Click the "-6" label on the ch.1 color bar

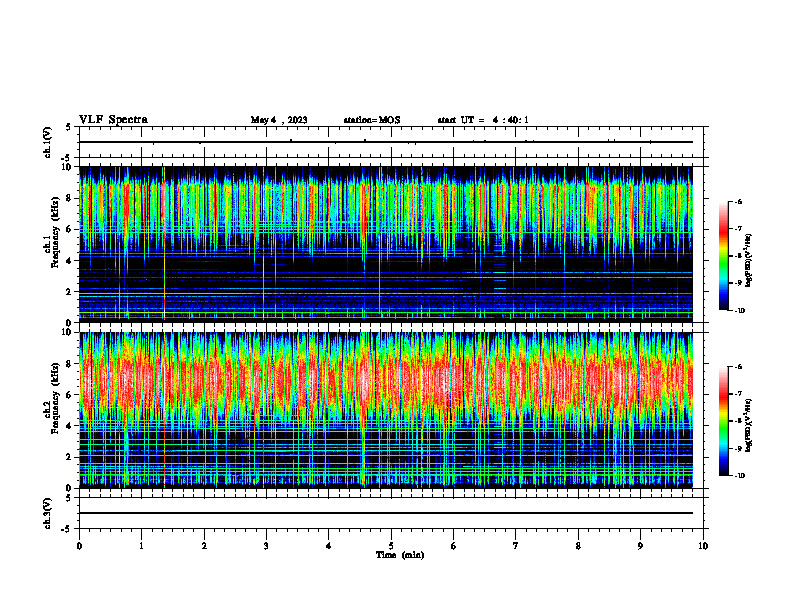[738, 201]
